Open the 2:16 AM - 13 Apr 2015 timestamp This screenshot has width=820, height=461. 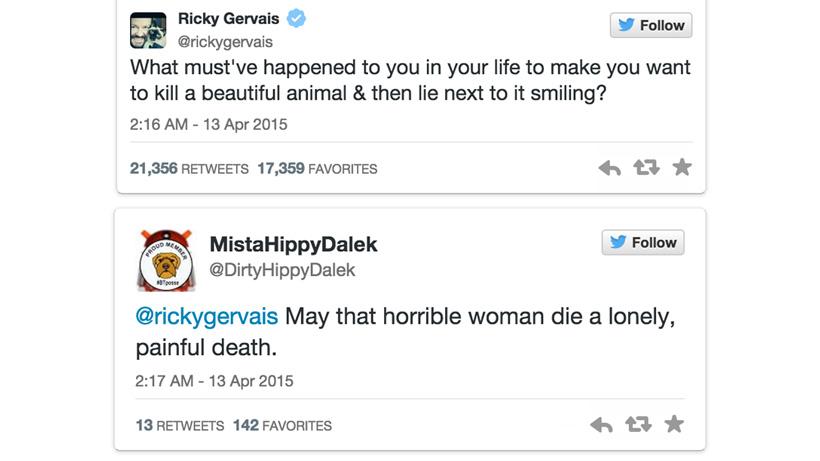click(208, 126)
